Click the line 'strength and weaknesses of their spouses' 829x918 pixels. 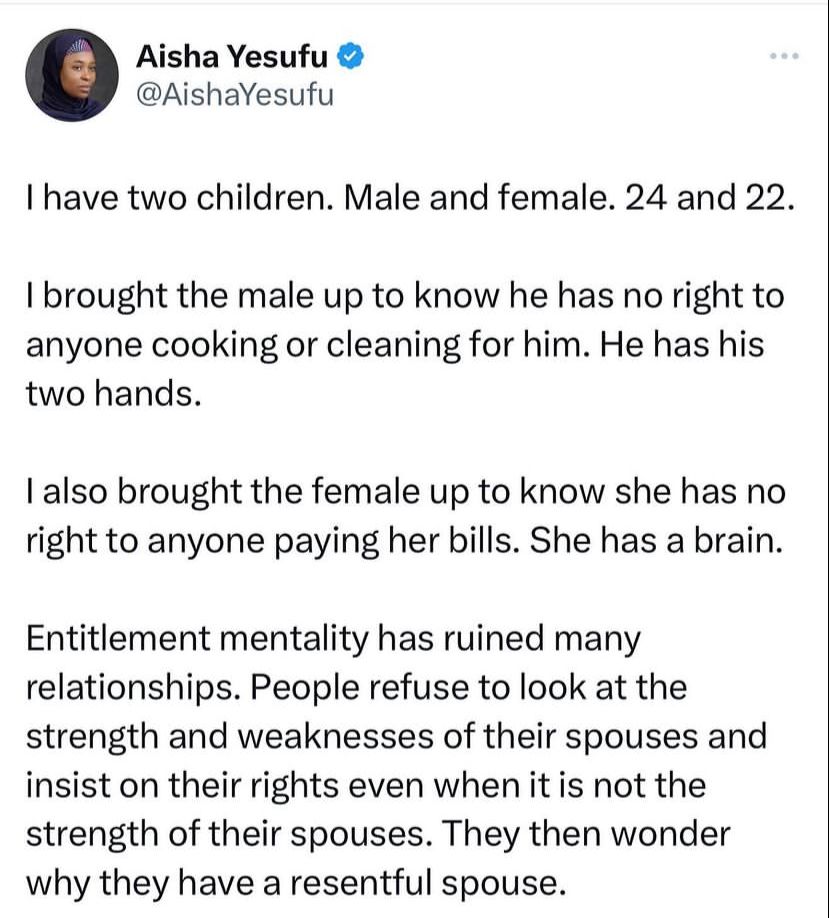(396, 737)
